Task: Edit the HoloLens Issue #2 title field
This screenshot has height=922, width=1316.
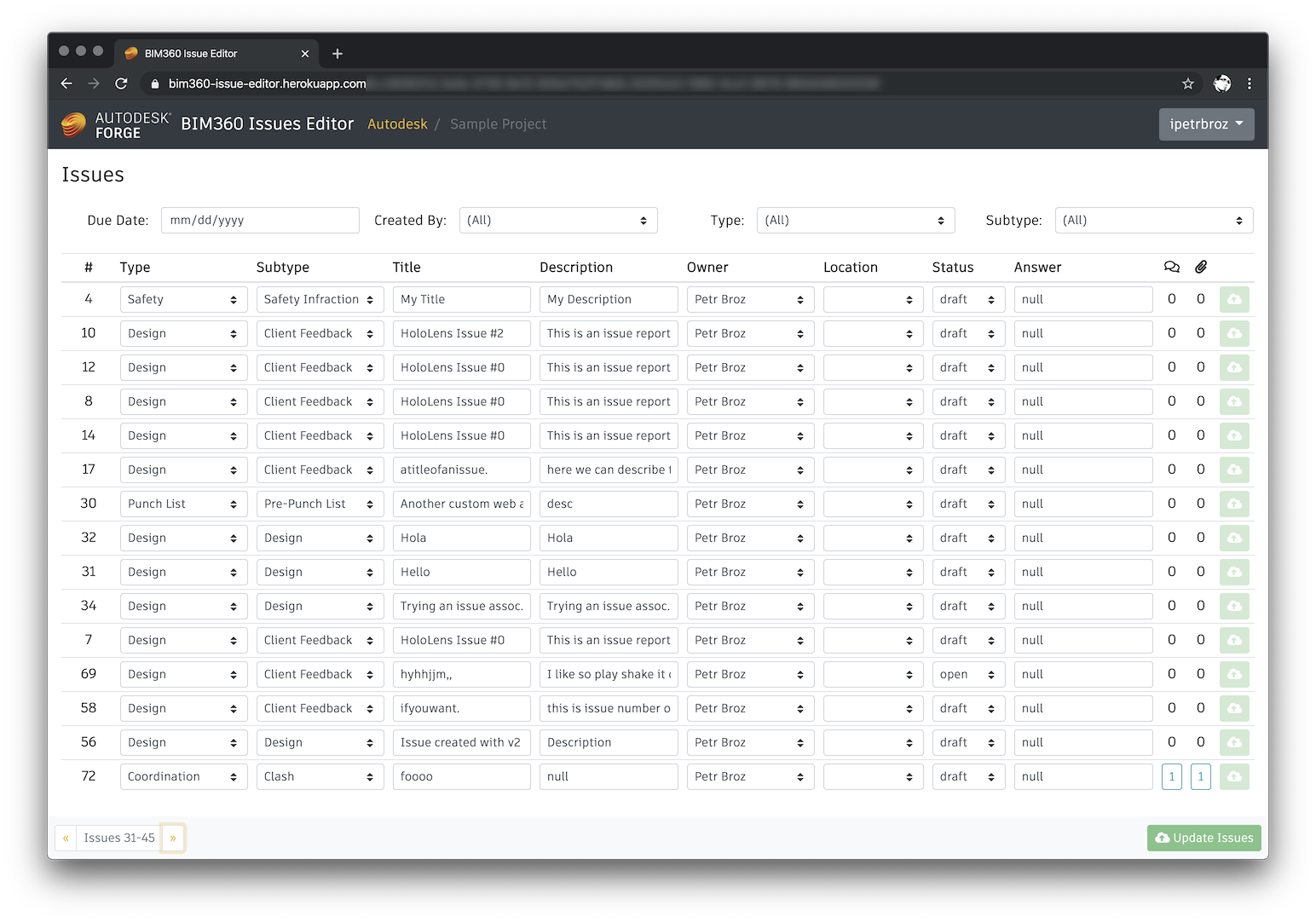Action: click(x=461, y=333)
